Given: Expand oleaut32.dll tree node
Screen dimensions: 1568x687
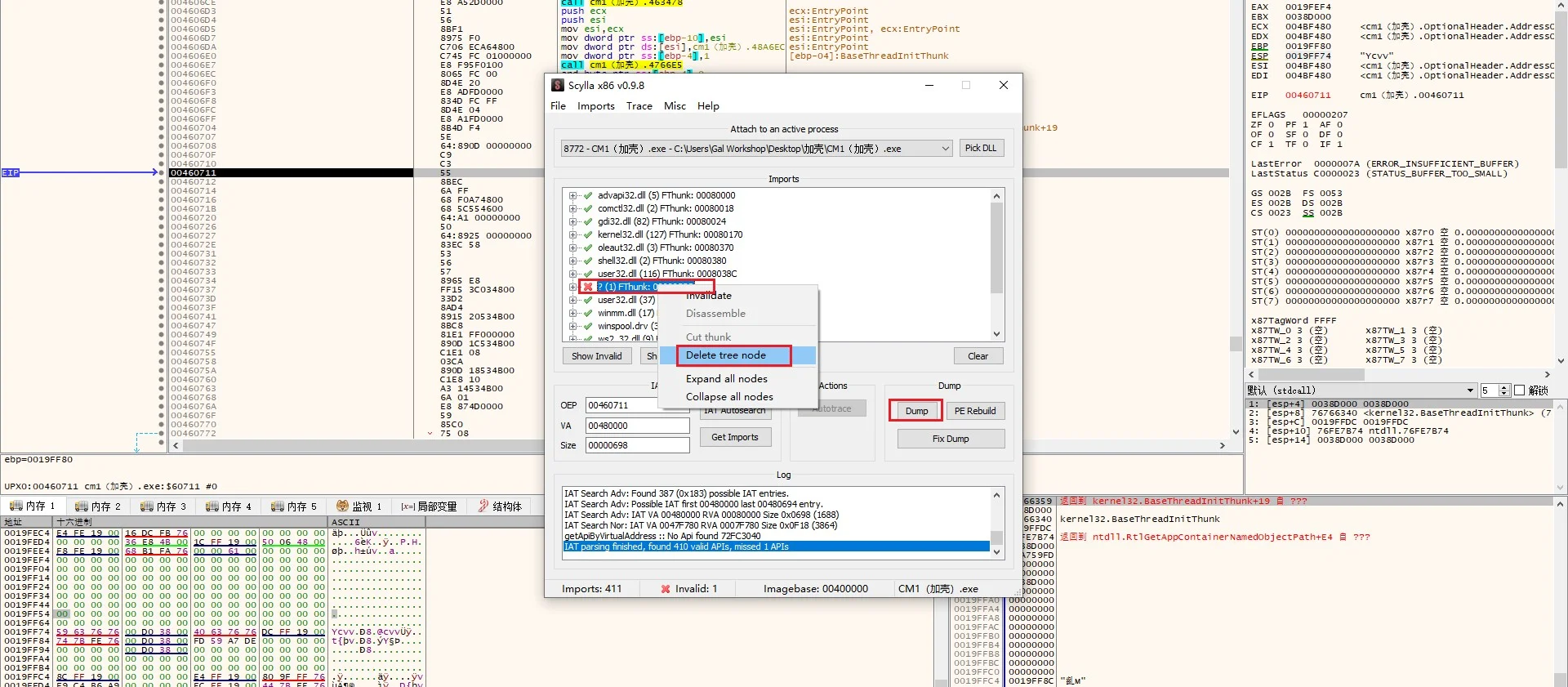Looking at the screenshot, I should point(573,248).
